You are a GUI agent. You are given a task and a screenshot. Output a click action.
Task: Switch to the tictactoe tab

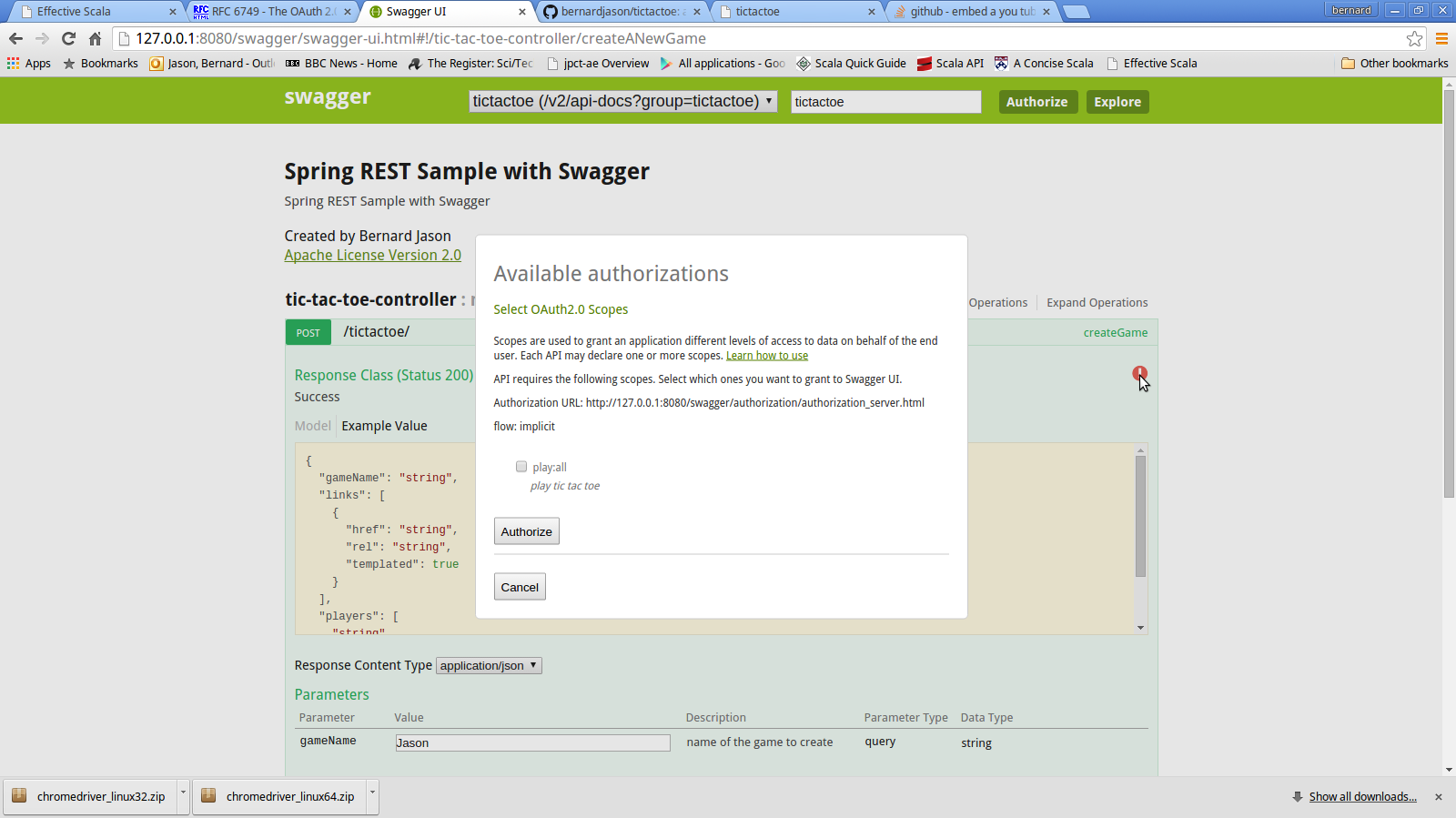796,12
